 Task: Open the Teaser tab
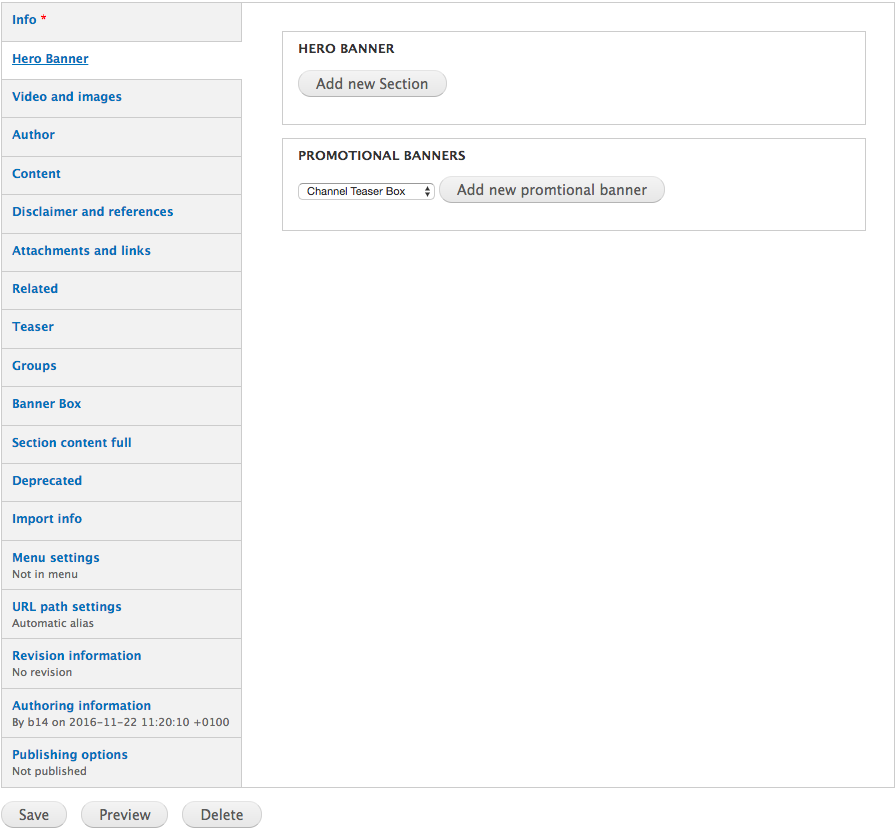[33, 327]
